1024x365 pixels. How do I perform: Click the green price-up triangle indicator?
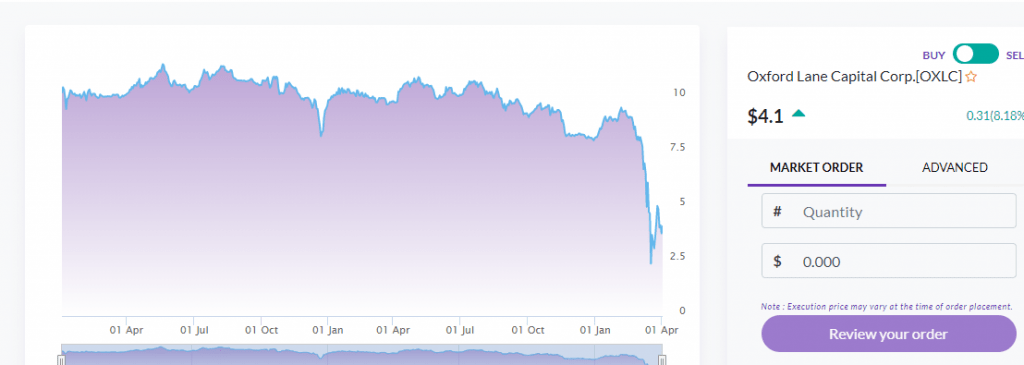pos(798,114)
